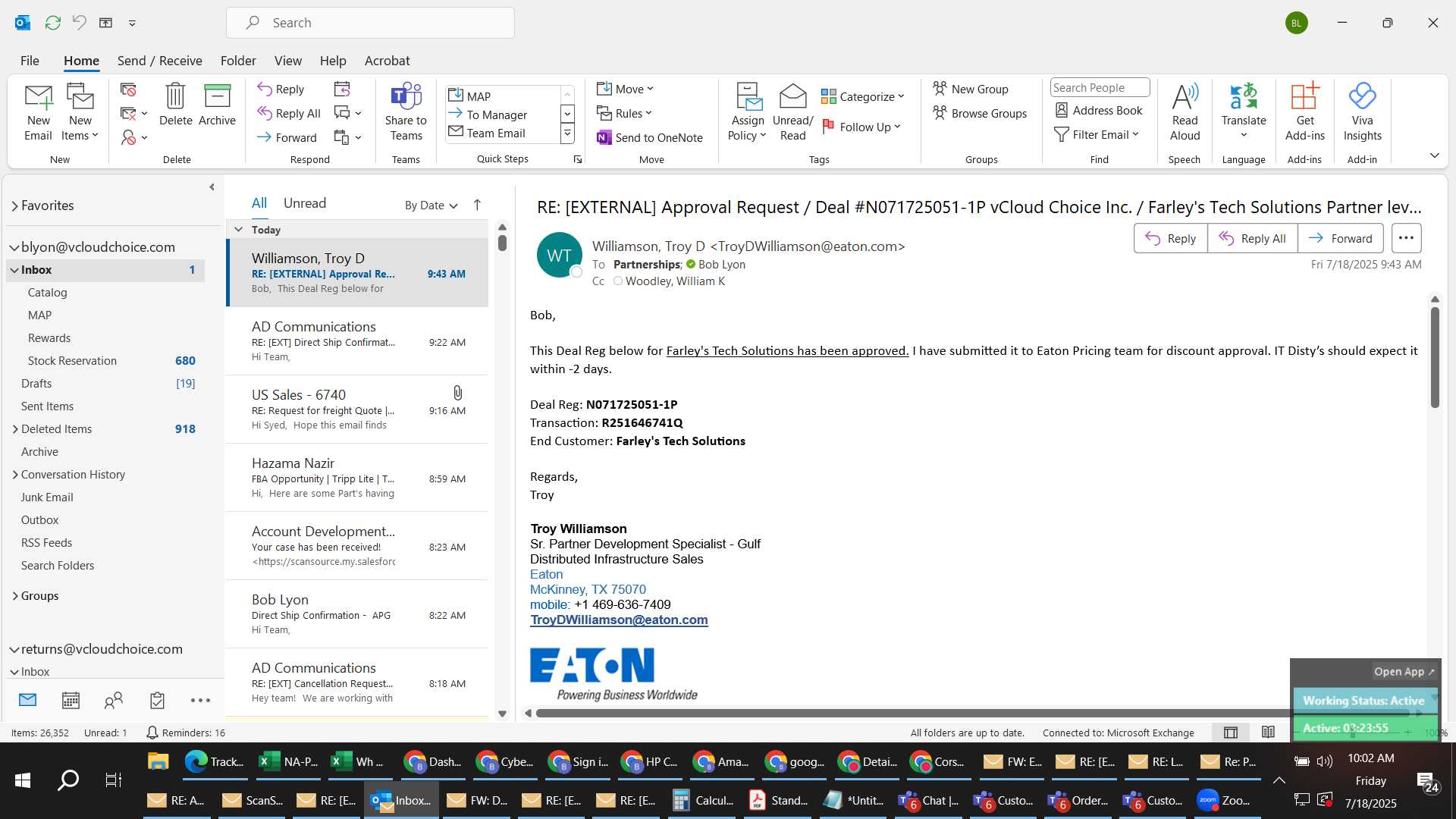
Task: Collapse the ribbon with chevron
Action: [1434, 155]
